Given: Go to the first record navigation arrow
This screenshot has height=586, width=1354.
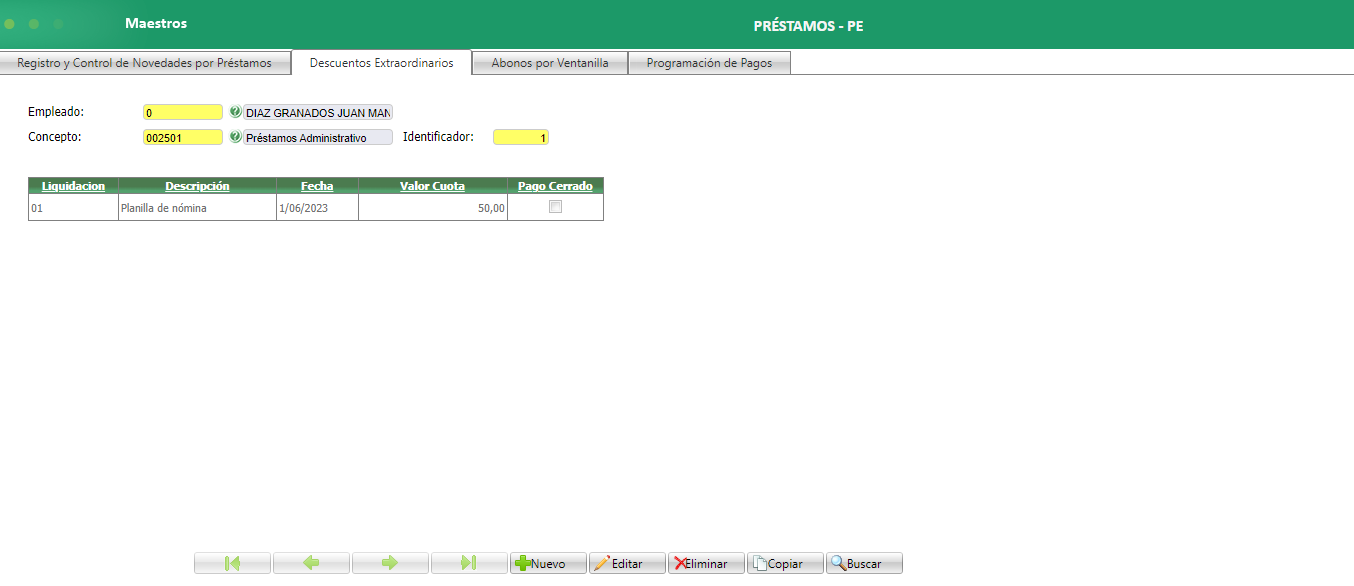Looking at the screenshot, I should [x=232, y=563].
